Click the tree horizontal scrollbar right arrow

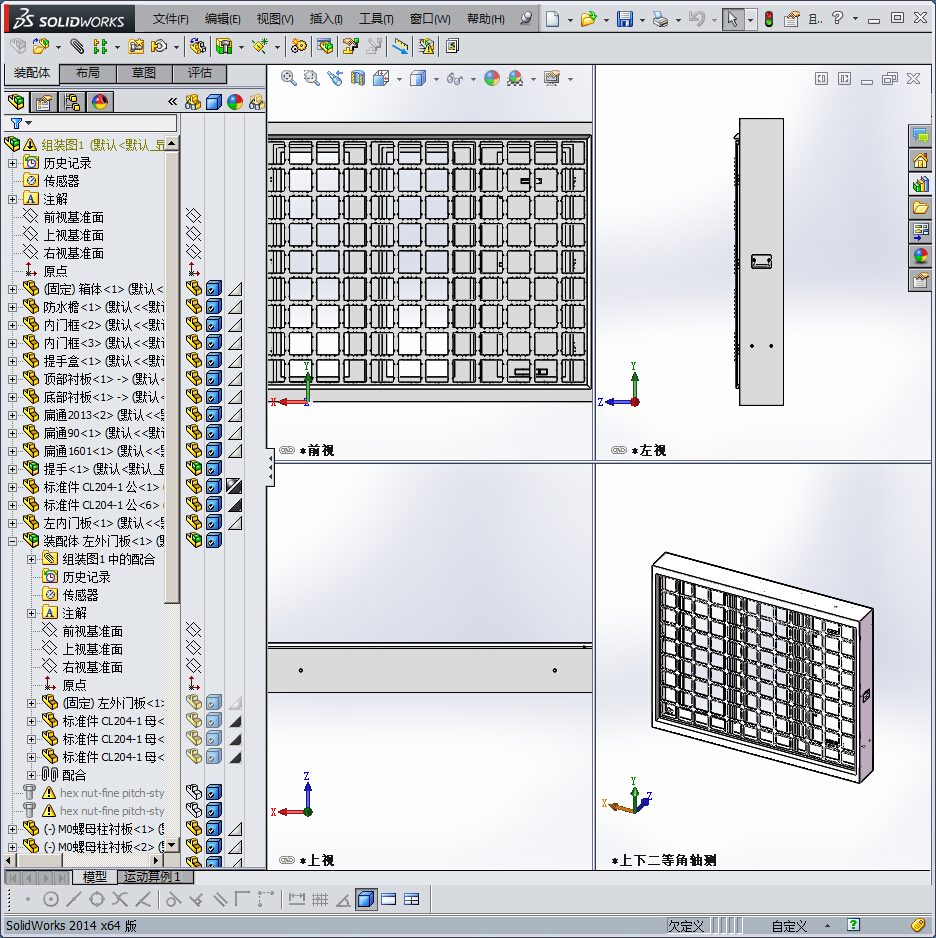[156, 860]
